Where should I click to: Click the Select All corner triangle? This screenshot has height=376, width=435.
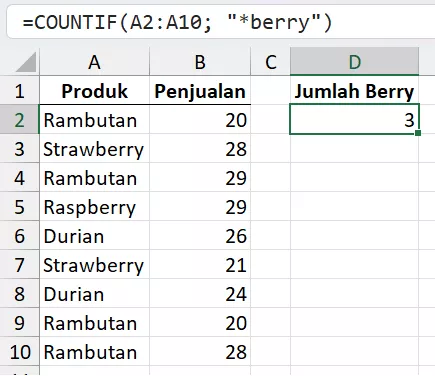pyautogui.click(x=26, y=62)
